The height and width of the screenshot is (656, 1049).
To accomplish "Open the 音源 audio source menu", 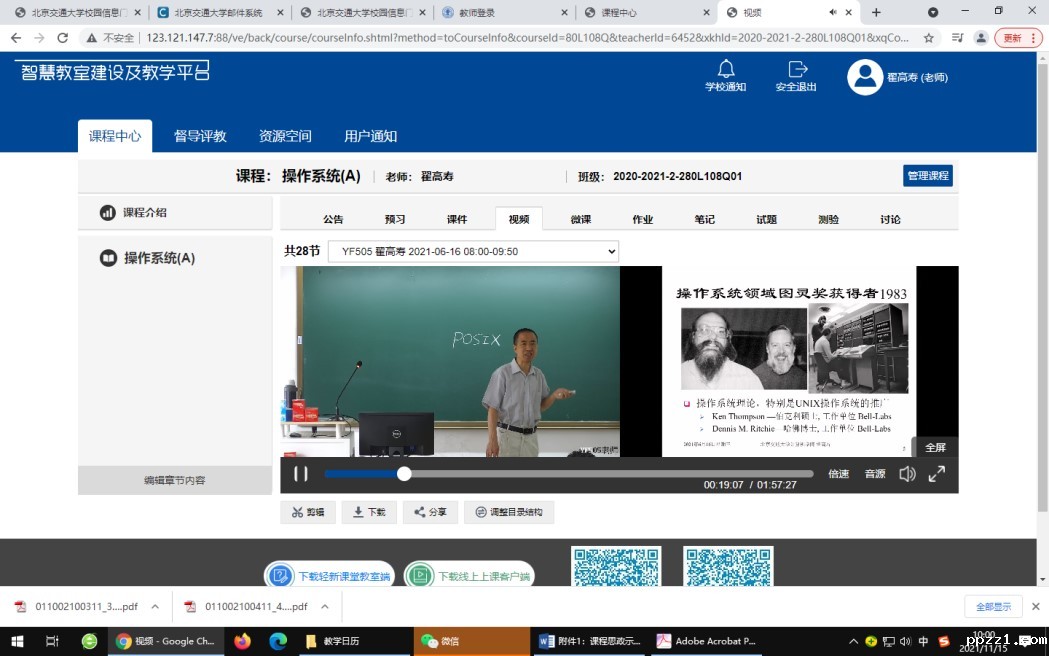I will click(875, 474).
